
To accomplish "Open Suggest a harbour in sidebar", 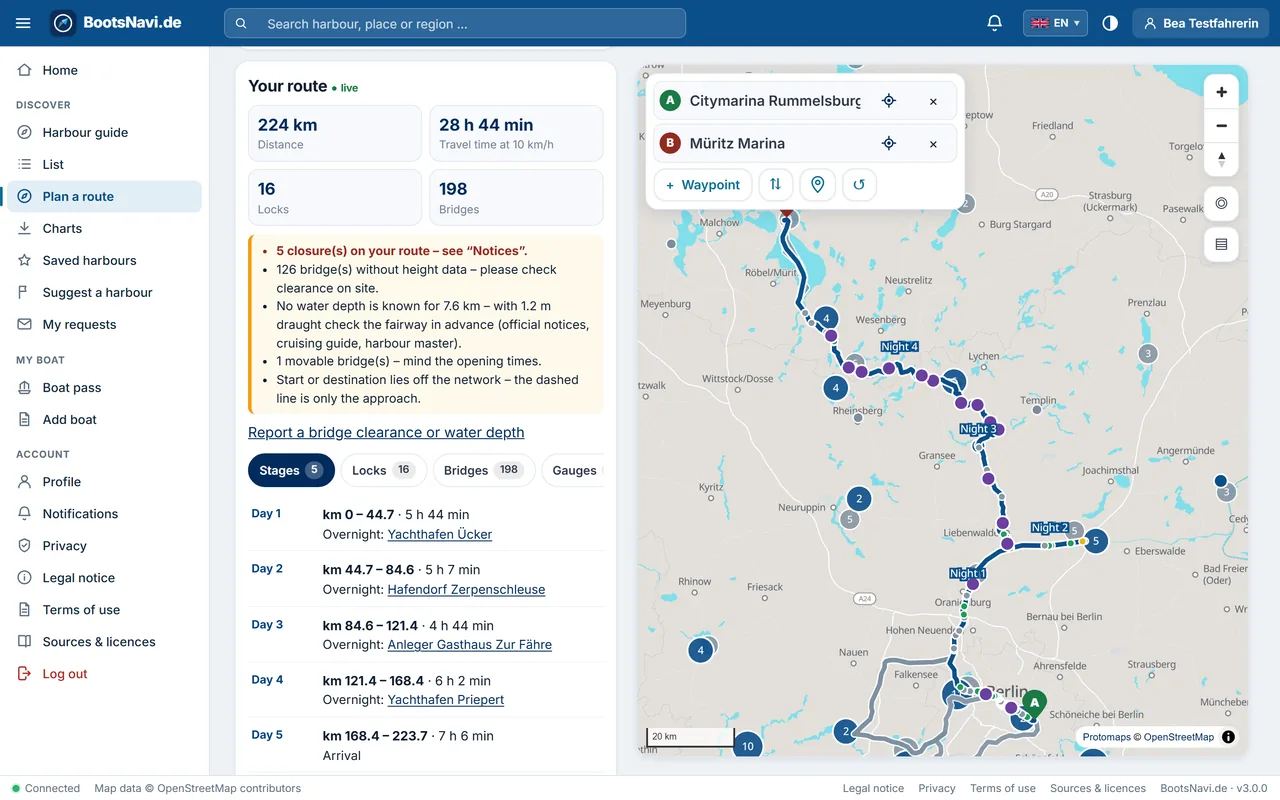I will pos(104,292).
